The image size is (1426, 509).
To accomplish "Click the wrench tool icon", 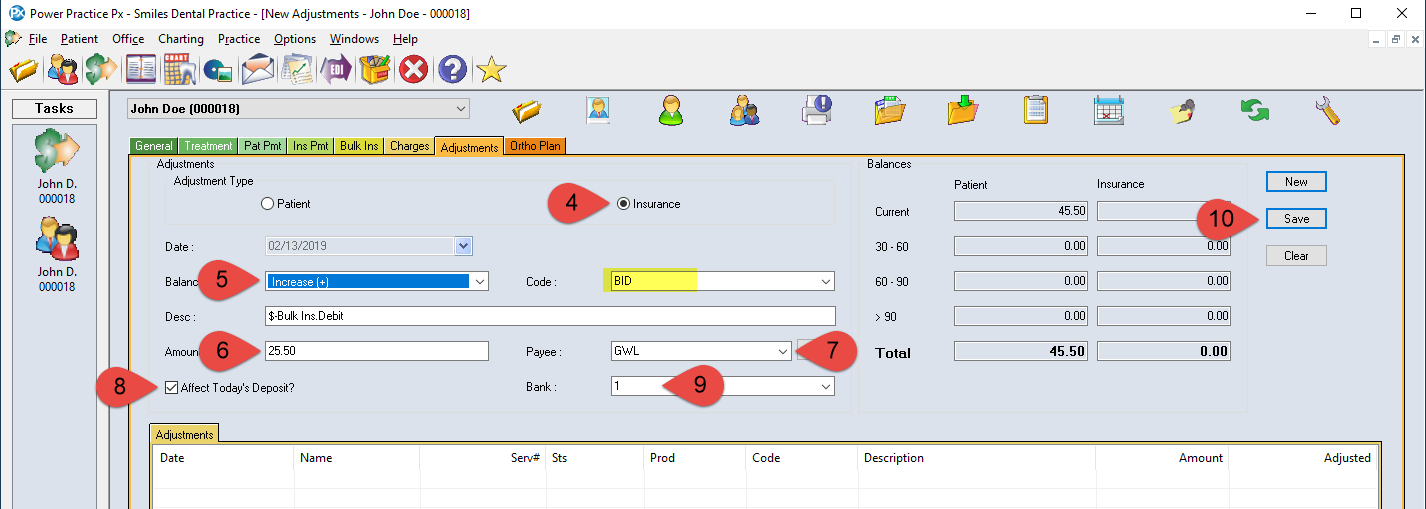I will [1327, 109].
